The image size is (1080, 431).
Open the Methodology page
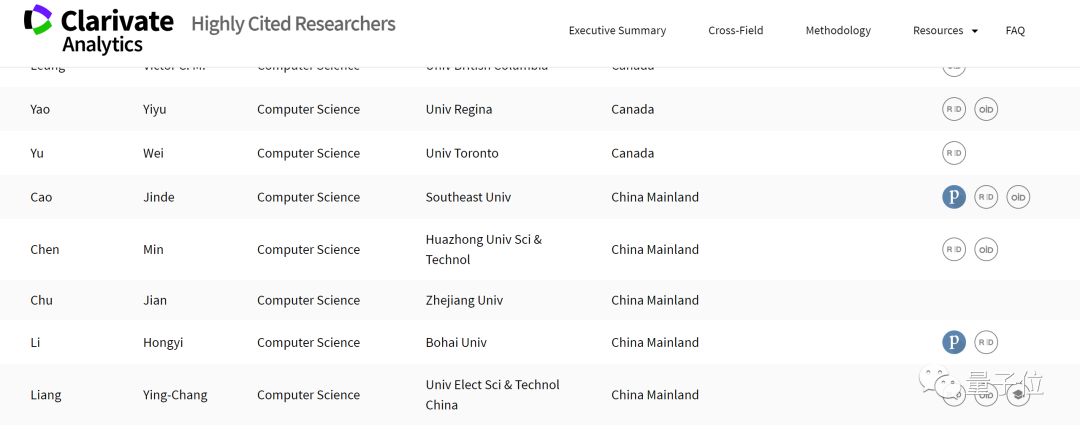point(838,31)
